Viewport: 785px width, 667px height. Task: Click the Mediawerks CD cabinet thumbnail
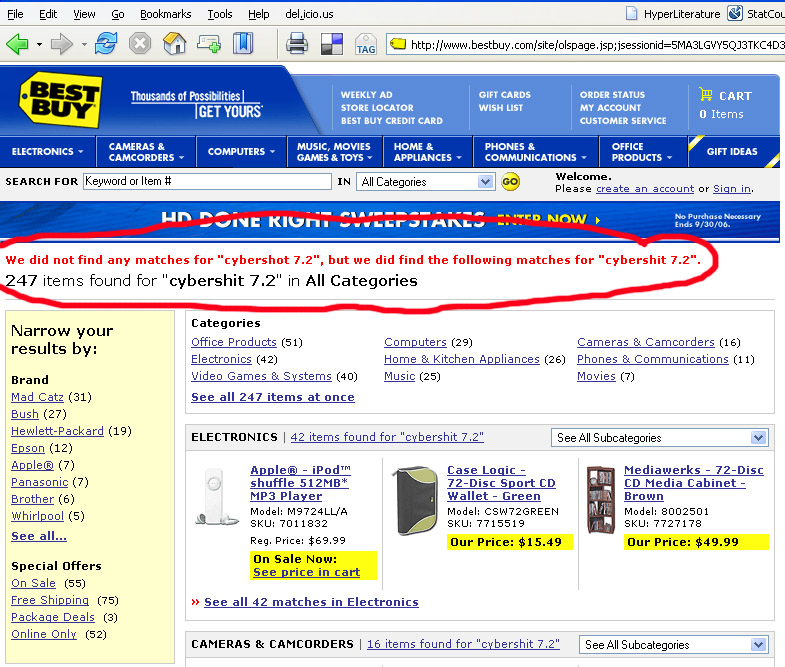(x=601, y=500)
